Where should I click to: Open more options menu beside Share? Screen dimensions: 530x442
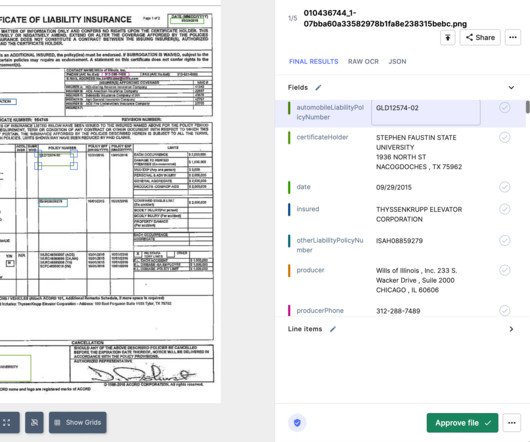(x=513, y=38)
